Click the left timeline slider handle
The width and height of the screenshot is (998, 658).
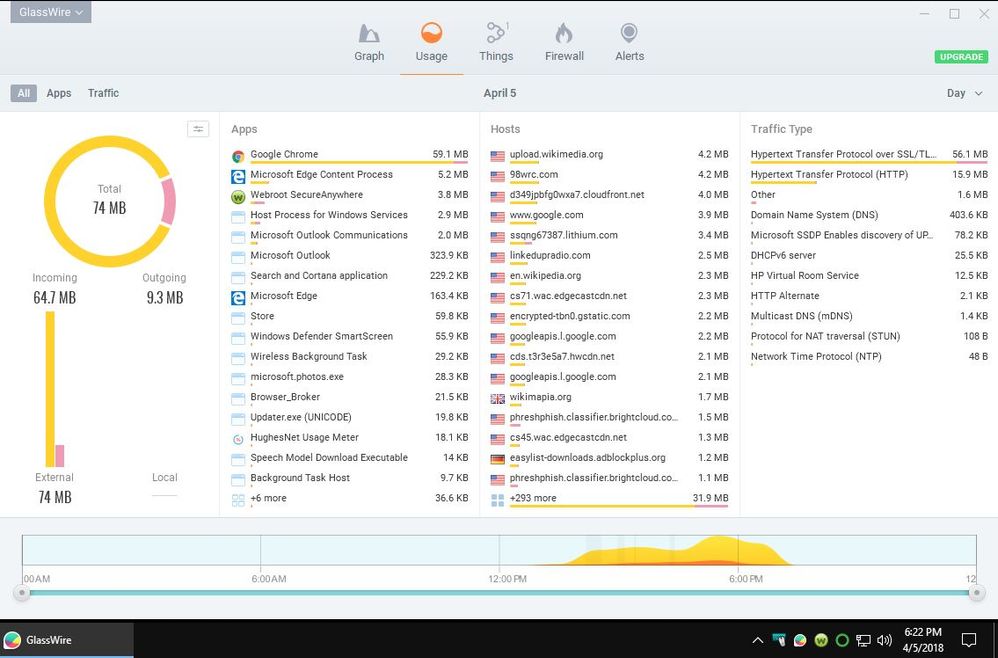pos(21,593)
